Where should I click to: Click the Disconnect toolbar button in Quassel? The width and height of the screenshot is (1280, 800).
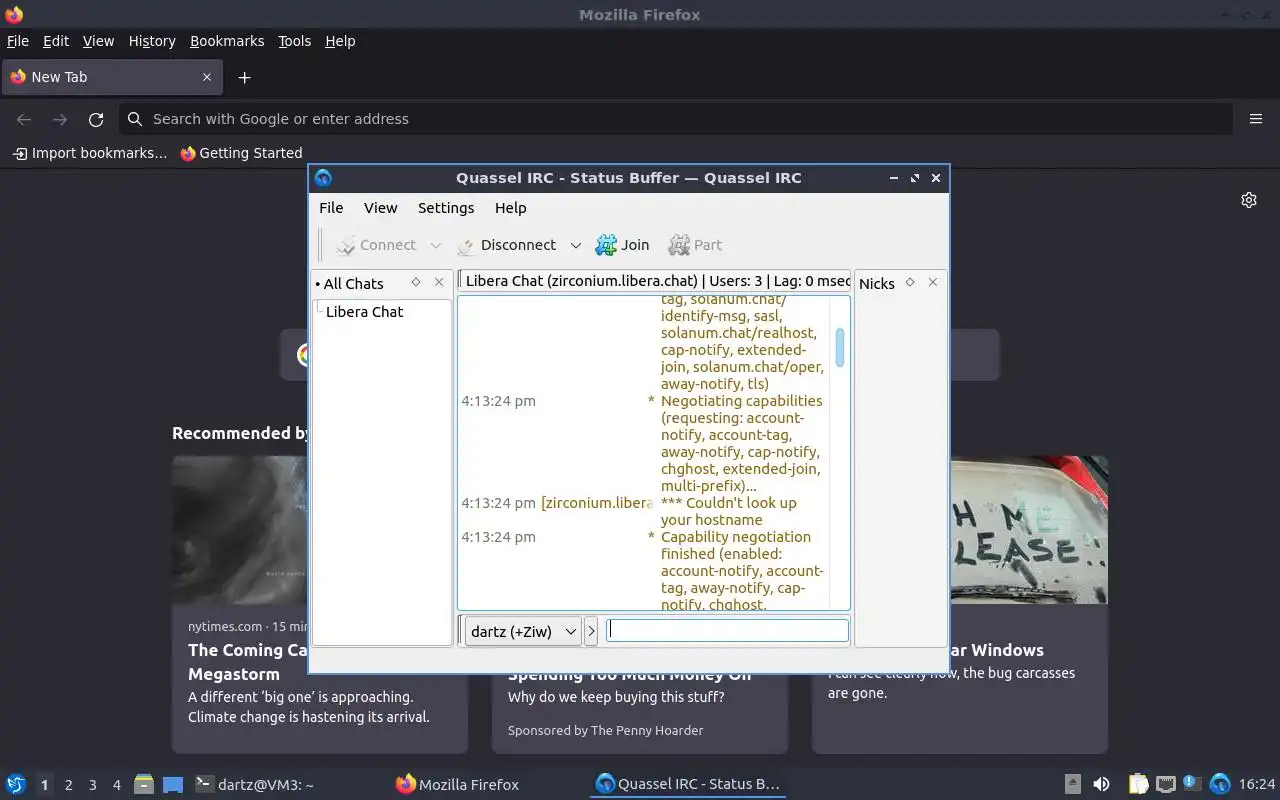click(506, 245)
